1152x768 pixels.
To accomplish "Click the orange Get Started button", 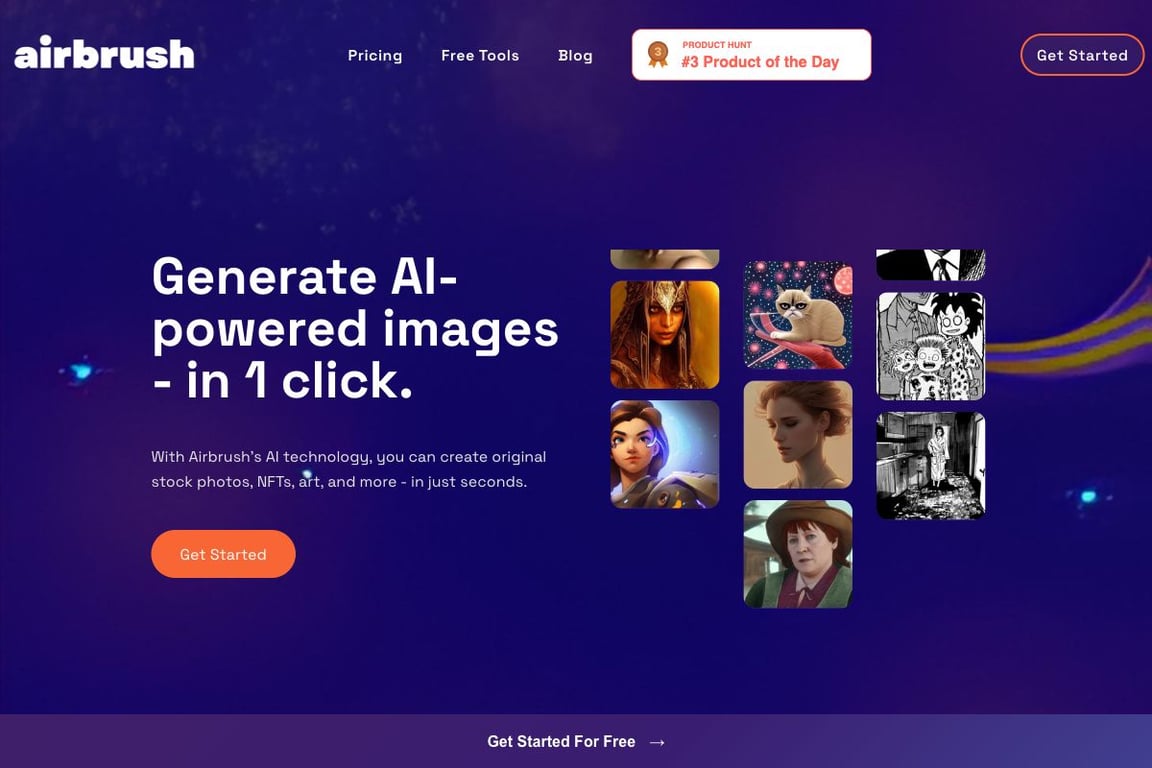I will pyautogui.click(x=223, y=554).
